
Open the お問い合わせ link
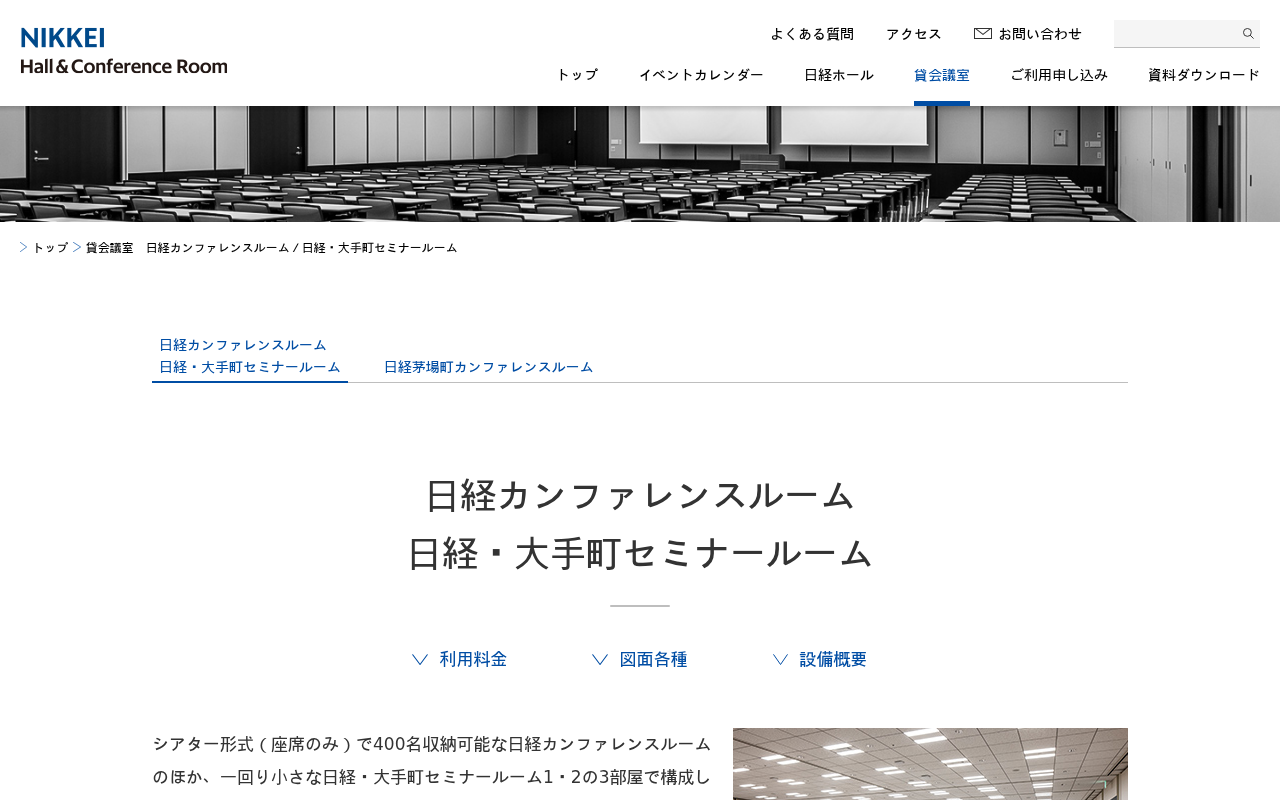(1040, 34)
